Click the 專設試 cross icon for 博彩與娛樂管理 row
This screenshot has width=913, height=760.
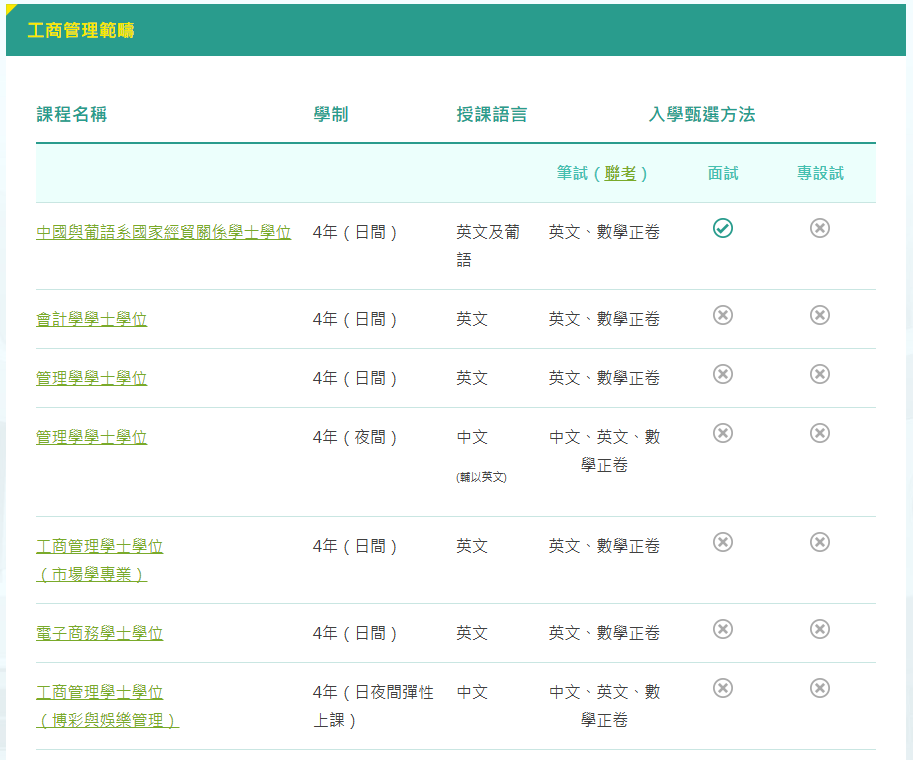(x=819, y=688)
